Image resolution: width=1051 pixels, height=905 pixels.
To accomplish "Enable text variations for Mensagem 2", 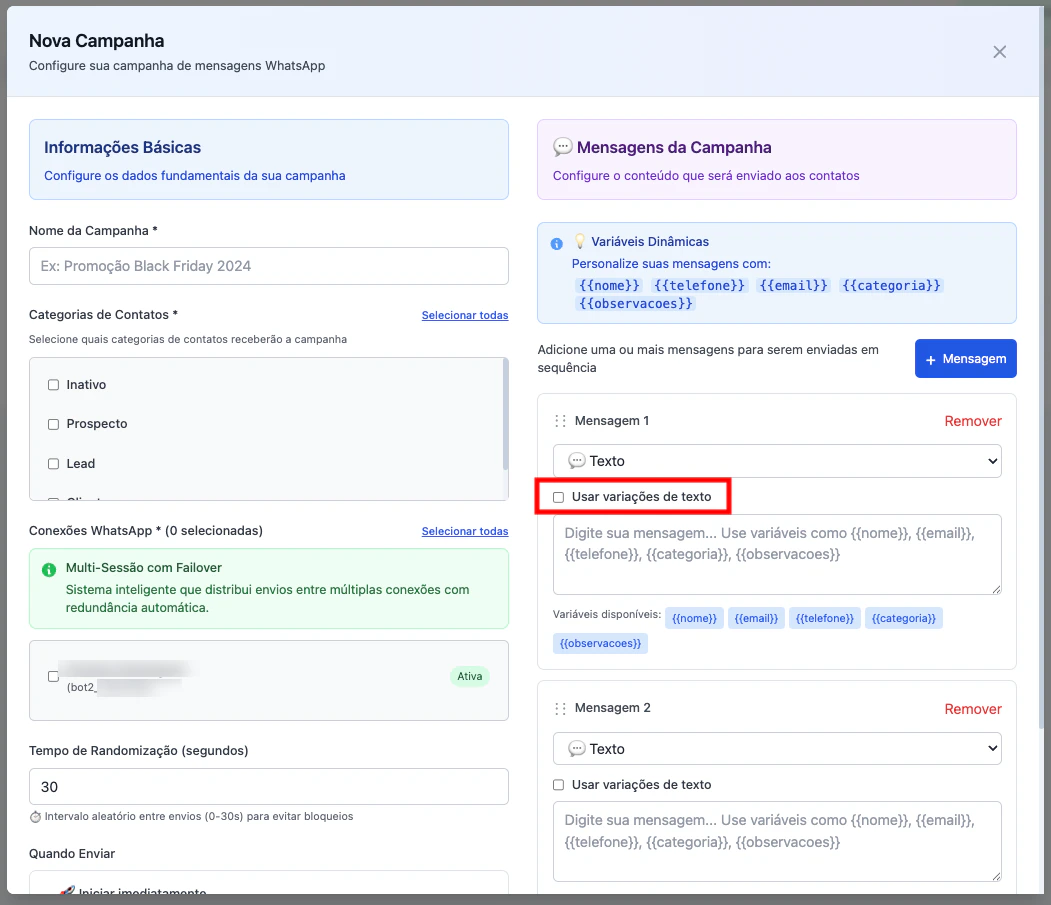I will (558, 785).
